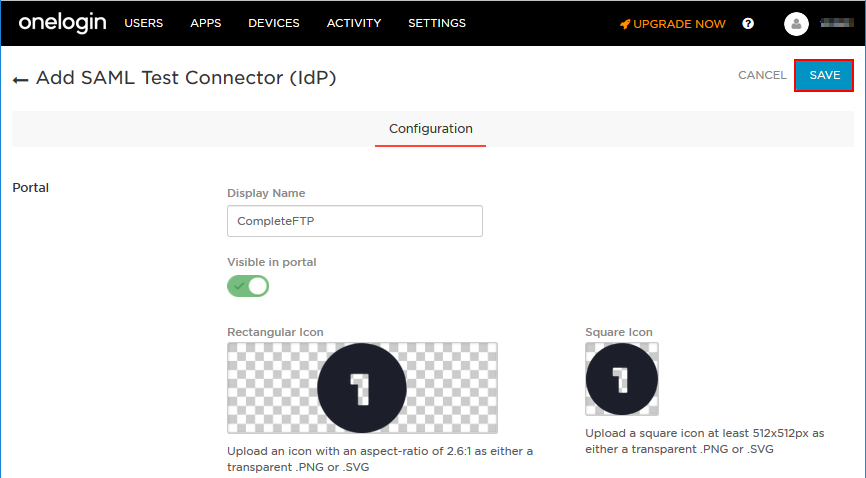Click the blurred username in the header
The height and width of the screenshot is (478, 866).
tap(836, 23)
